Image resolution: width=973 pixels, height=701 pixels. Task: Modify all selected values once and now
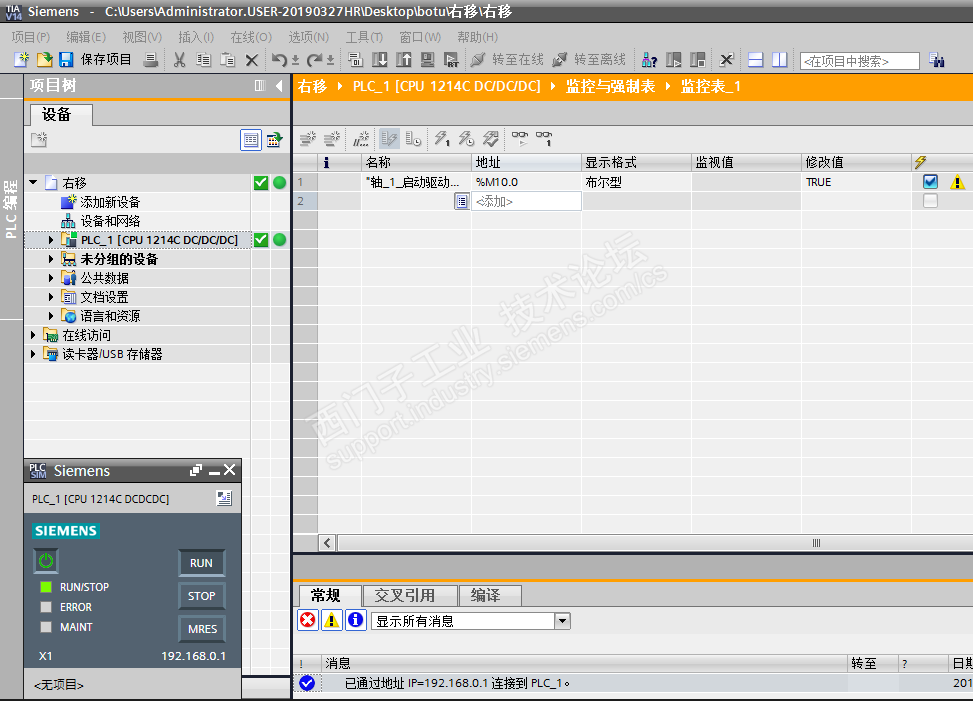(x=442, y=138)
